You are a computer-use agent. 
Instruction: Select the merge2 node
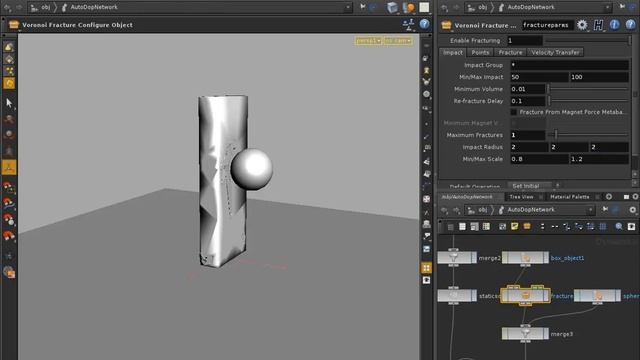[457, 258]
